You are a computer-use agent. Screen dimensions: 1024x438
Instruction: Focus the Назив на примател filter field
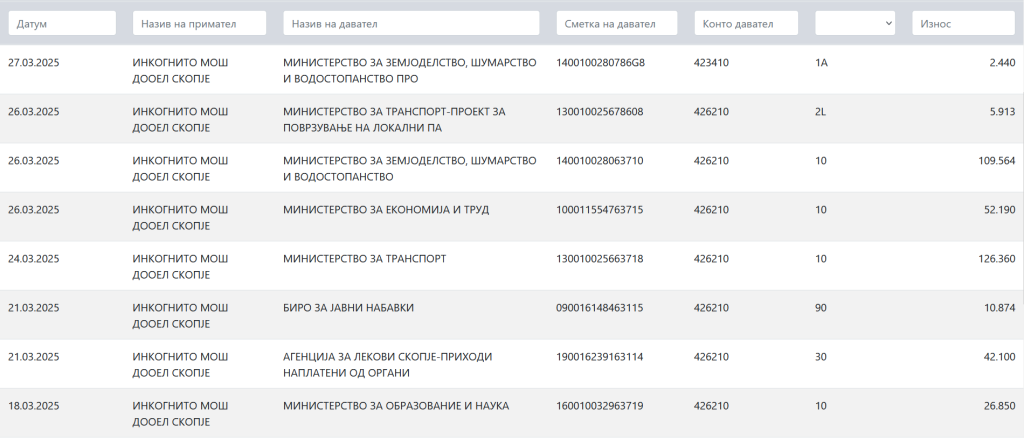(199, 23)
